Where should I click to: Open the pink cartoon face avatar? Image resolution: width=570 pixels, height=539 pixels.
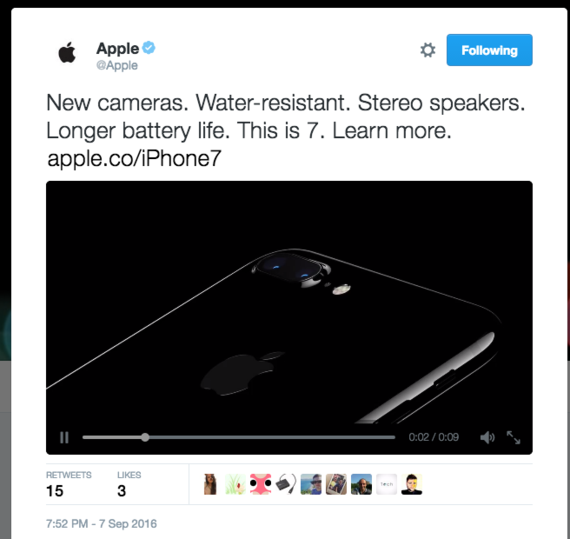pyautogui.click(x=261, y=484)
